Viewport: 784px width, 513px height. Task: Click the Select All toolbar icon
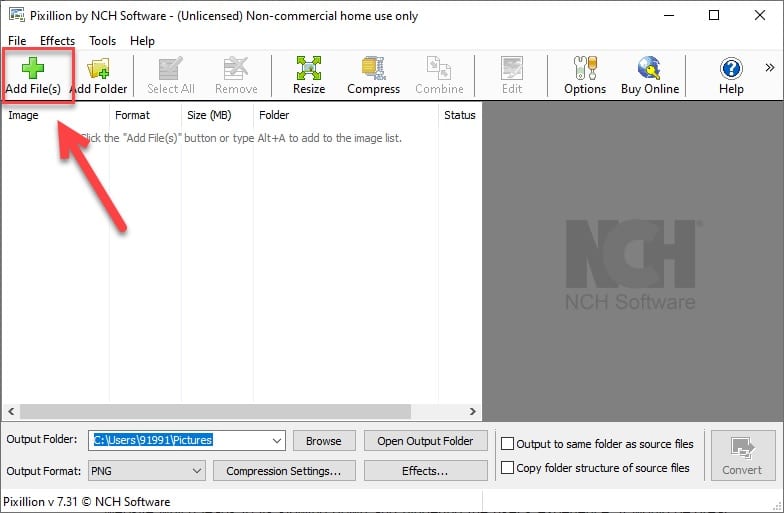(x=170, y=76)
